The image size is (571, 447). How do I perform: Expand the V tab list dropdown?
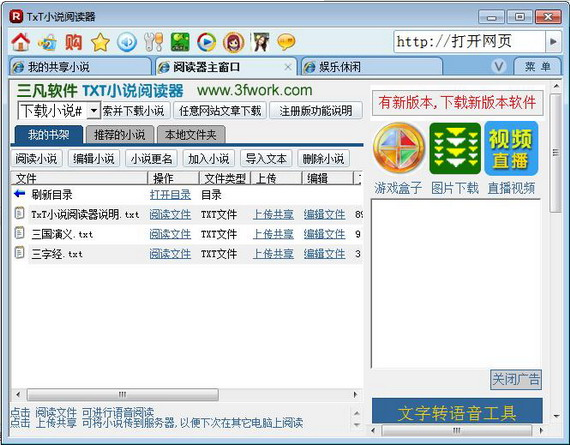499,67
